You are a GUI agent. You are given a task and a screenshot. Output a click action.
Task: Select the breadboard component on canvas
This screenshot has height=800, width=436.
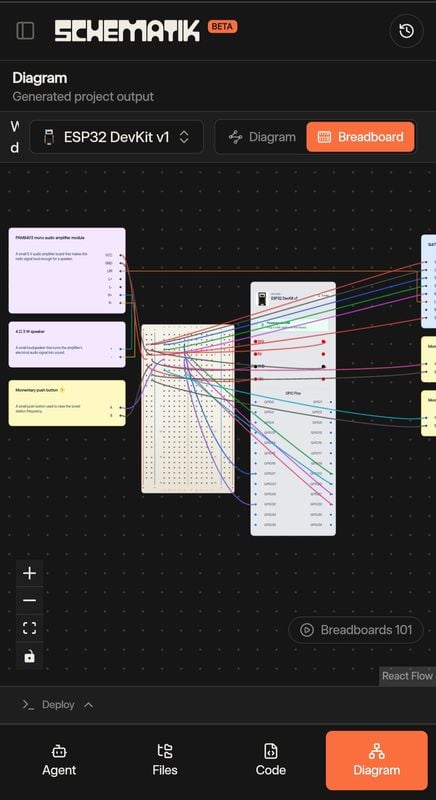(x=188, y=409)
